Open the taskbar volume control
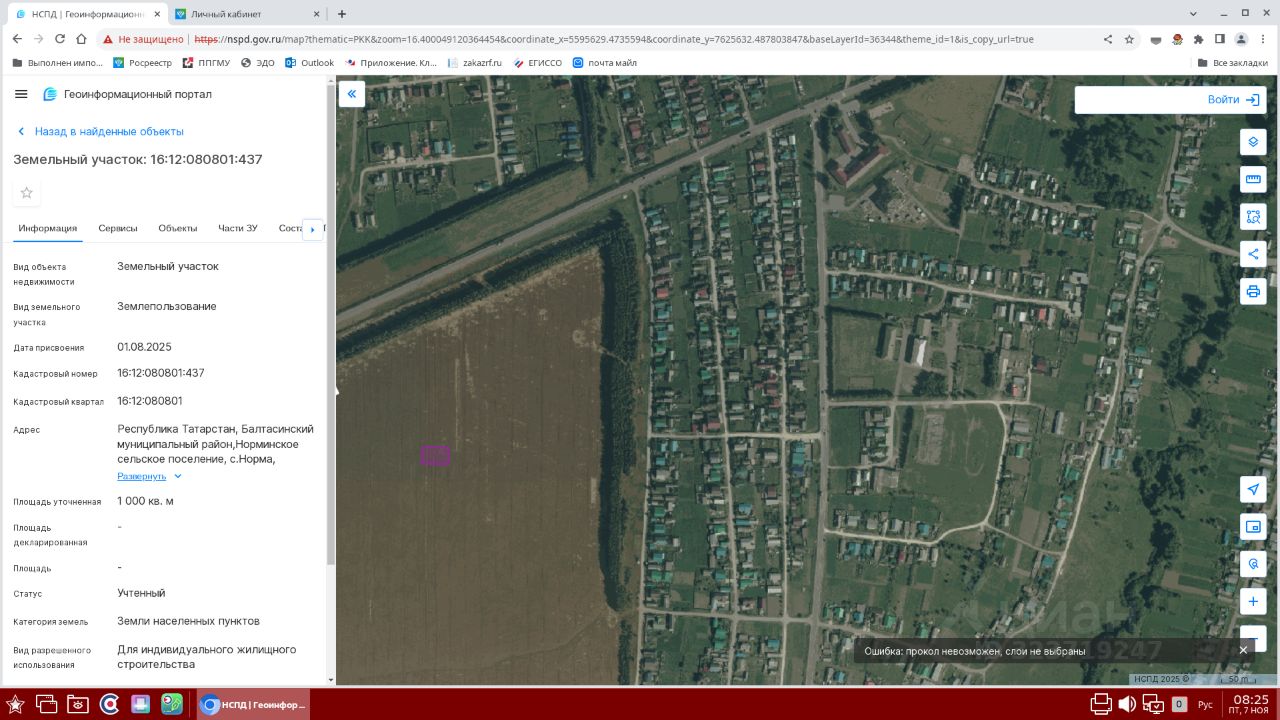The image size is (1280, 720). click(1127, 704)
